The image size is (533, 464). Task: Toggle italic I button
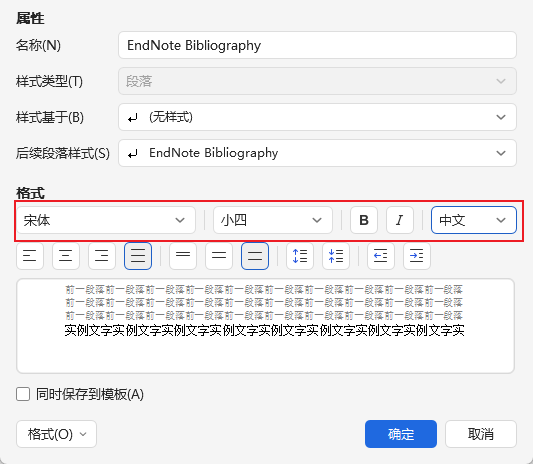point(400,220)
